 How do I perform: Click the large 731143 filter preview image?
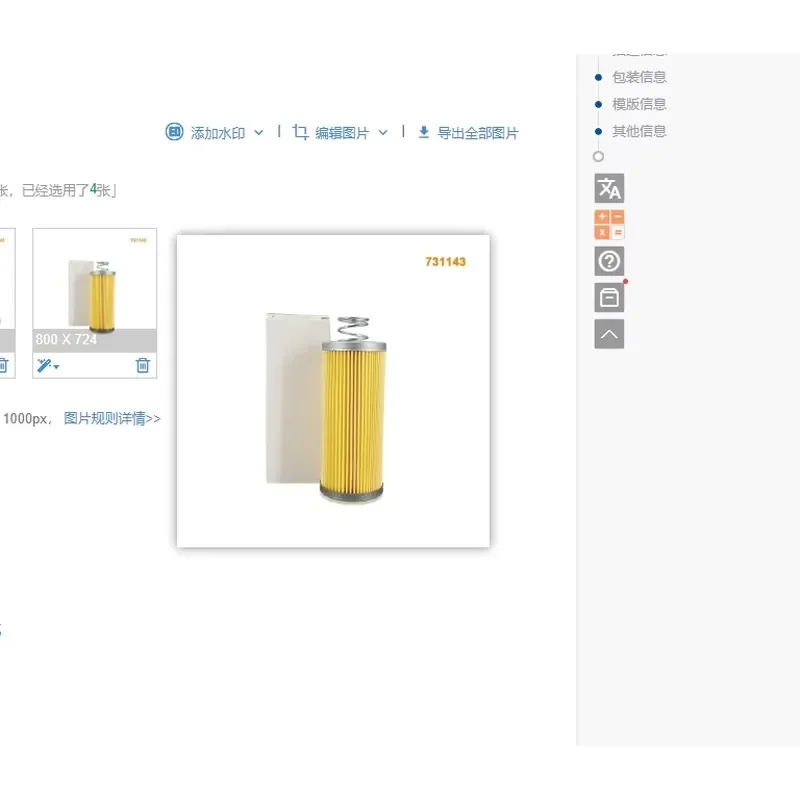[x=333, y=391]
